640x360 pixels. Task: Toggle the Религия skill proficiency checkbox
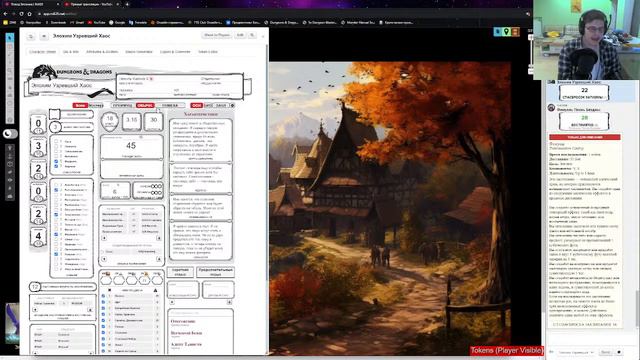(56, 254)
